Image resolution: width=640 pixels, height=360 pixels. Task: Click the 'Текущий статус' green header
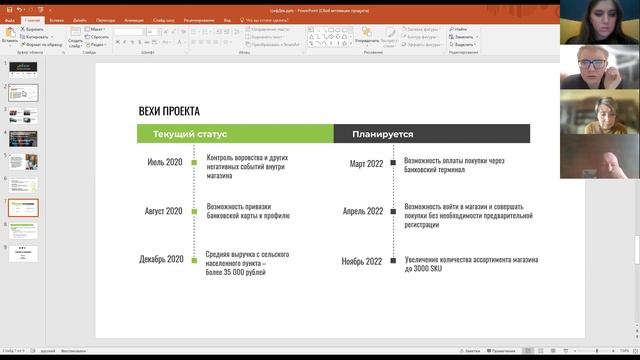pos(235,134)
